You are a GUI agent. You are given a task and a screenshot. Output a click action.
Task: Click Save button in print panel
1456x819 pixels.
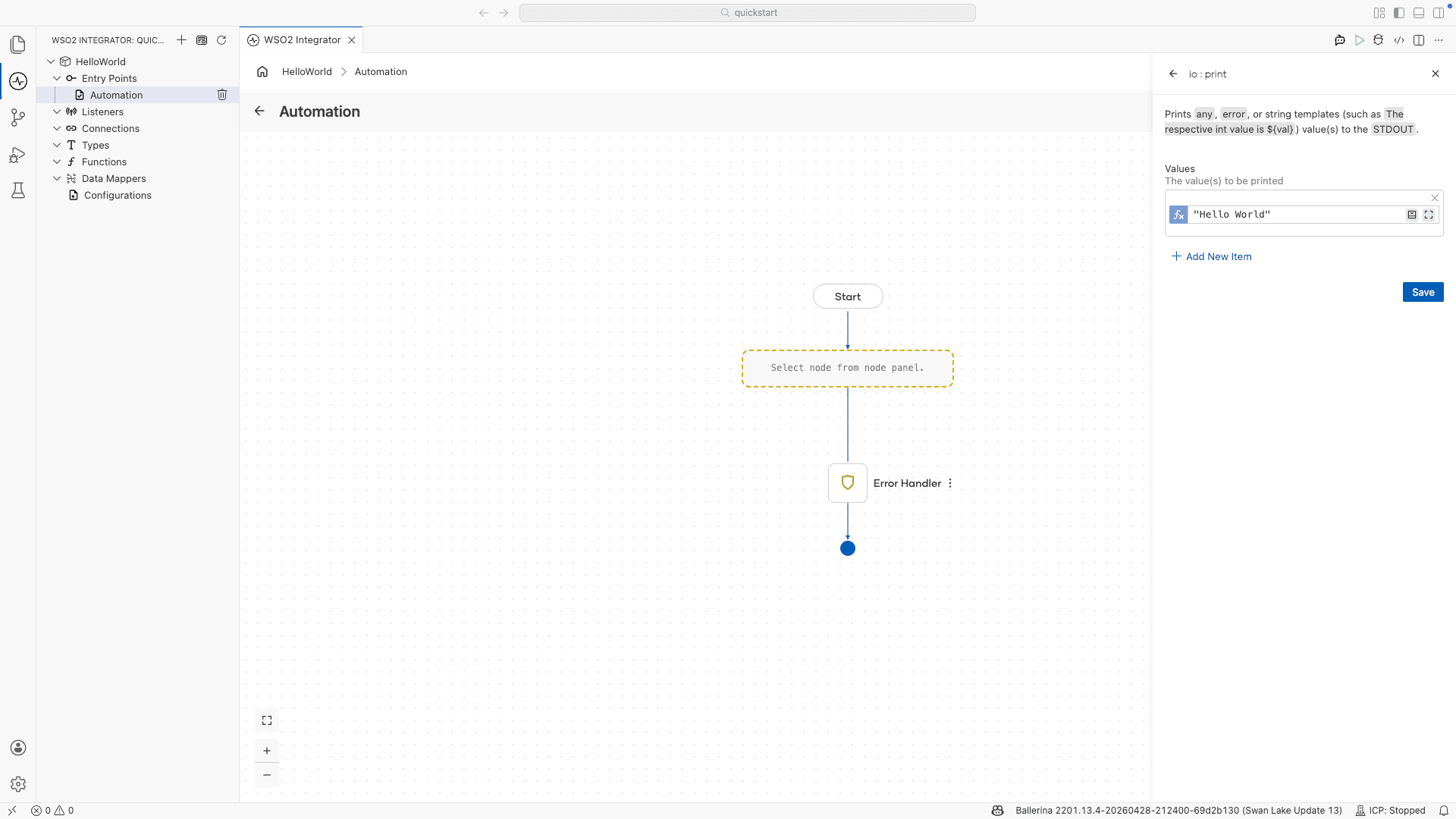tap(1423, 292)
